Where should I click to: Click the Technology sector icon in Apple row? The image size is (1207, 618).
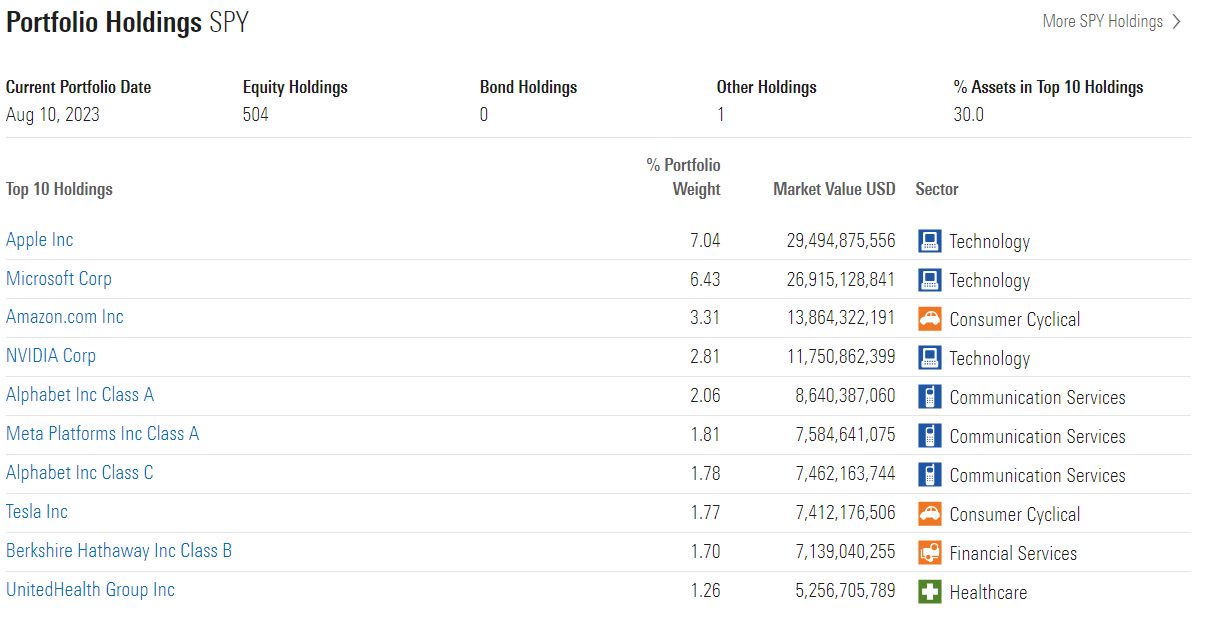(930, 241)
